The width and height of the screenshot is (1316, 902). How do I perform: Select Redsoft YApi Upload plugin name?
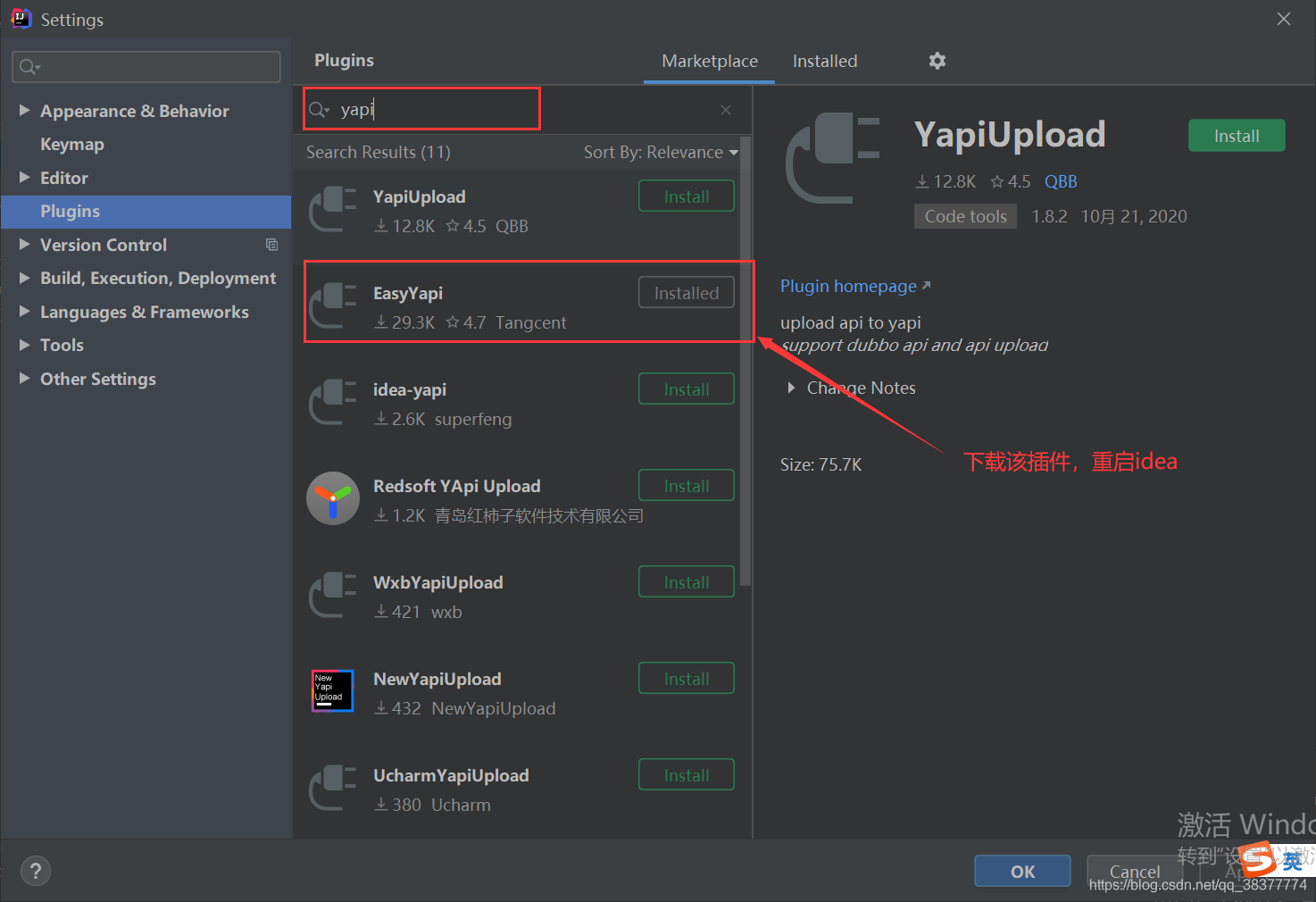point(456,486)
